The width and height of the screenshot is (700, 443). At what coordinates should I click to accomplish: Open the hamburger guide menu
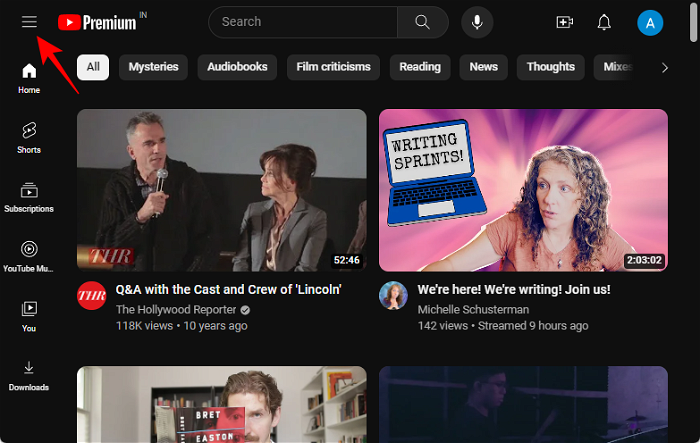pos(29,21)
